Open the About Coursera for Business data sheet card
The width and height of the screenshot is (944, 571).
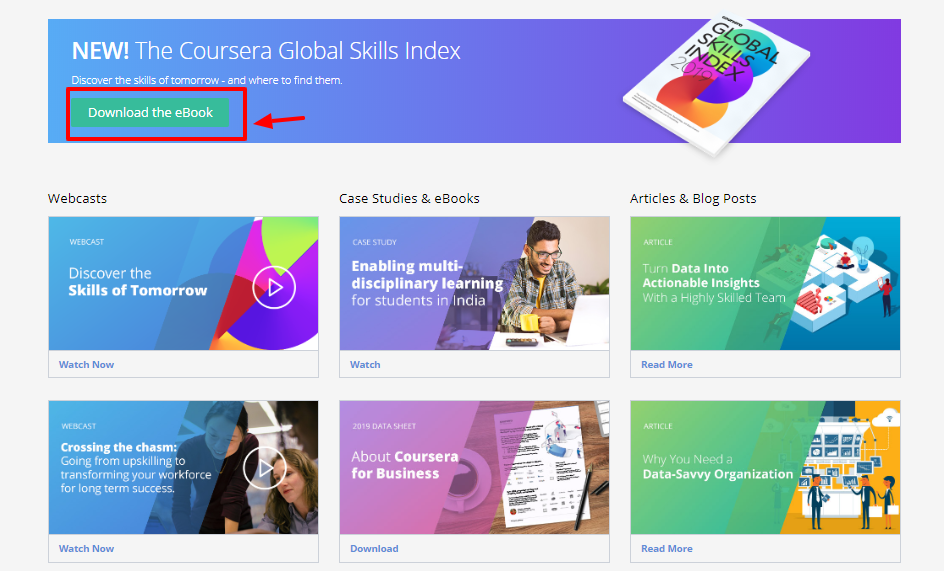[x=474, y=467]
